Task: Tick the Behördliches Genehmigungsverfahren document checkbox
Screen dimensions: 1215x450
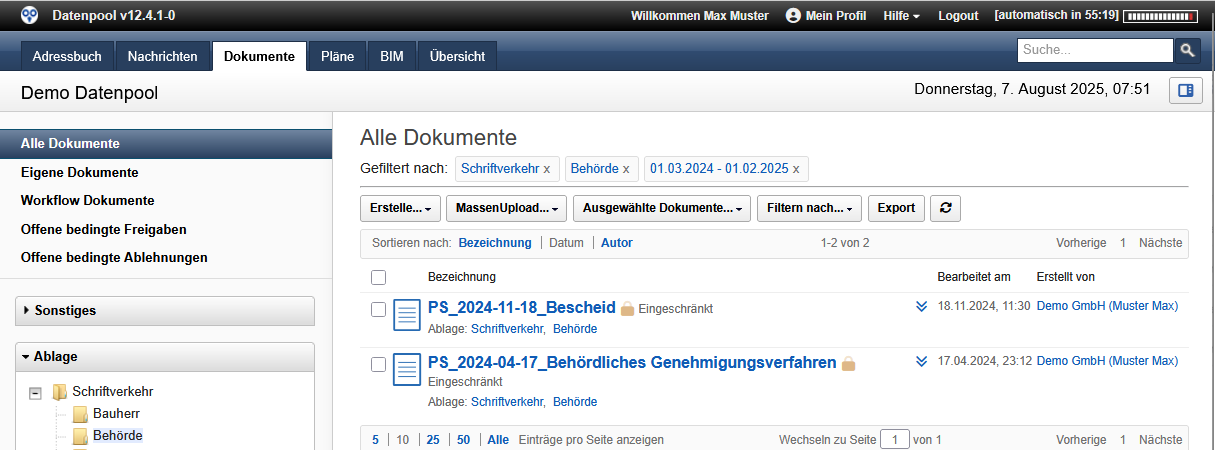Action: [378, 365]
